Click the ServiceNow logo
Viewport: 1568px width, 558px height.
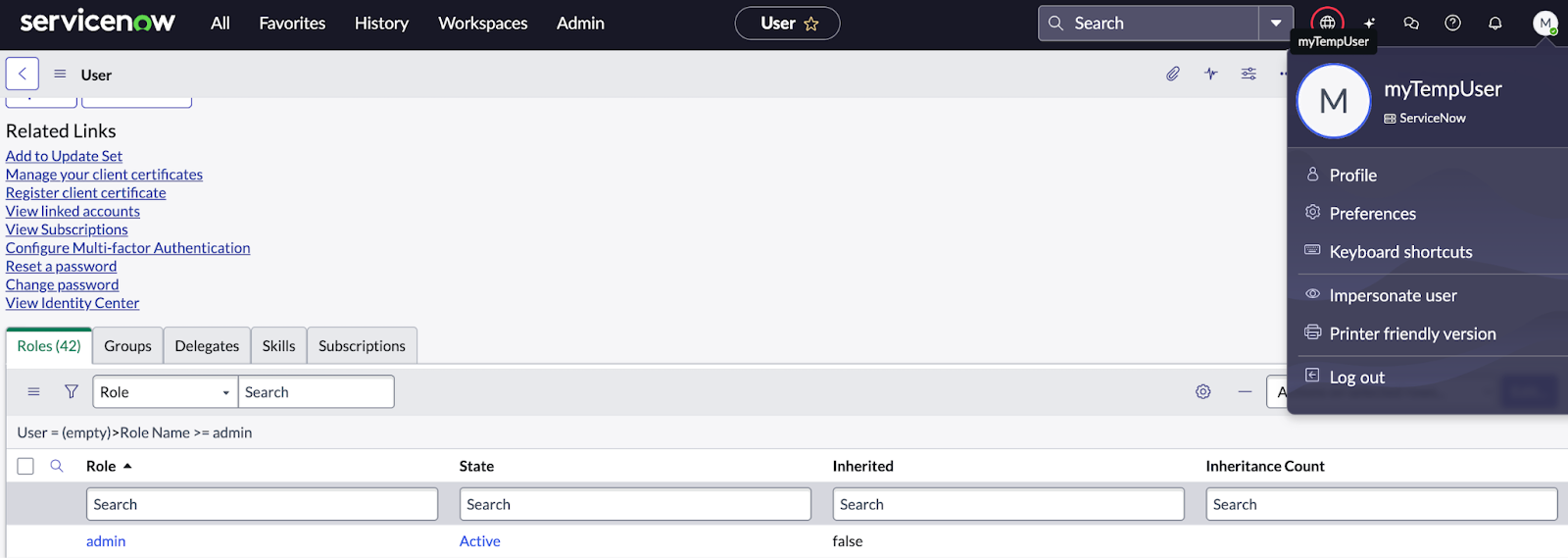coord(97,22)
